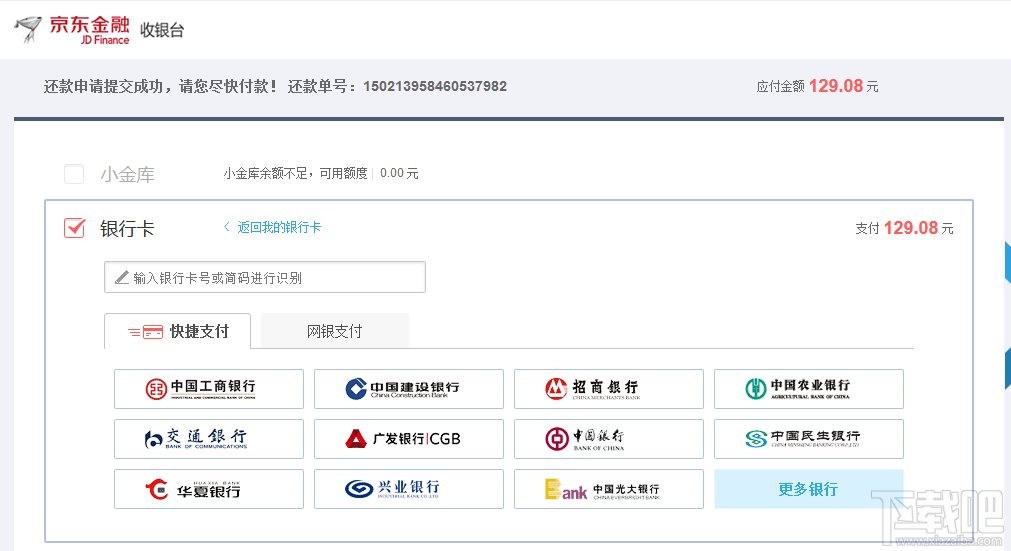Select 中国银行 Bank of China option
This screenshot has height=551, width=1011.
pyautogui.click(x=609, y=439)
